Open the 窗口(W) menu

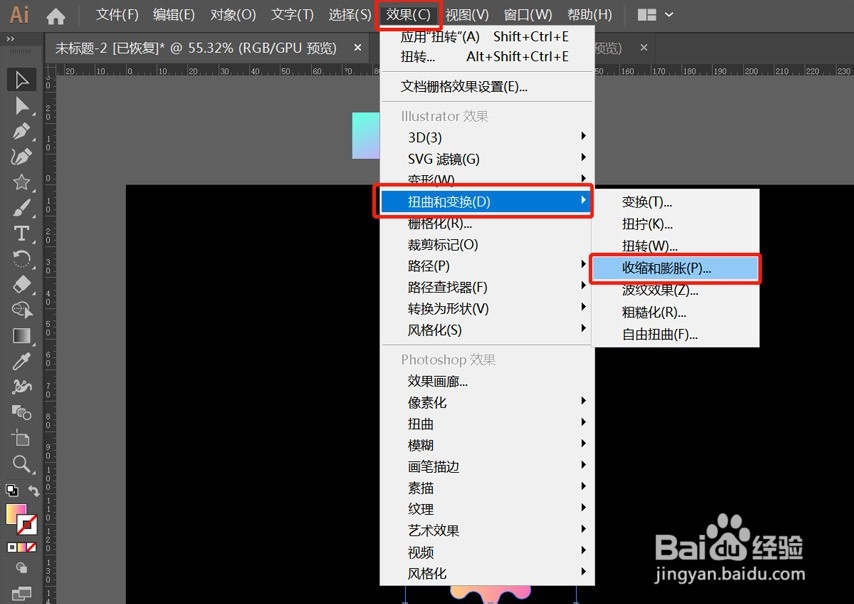pos(527,15)
